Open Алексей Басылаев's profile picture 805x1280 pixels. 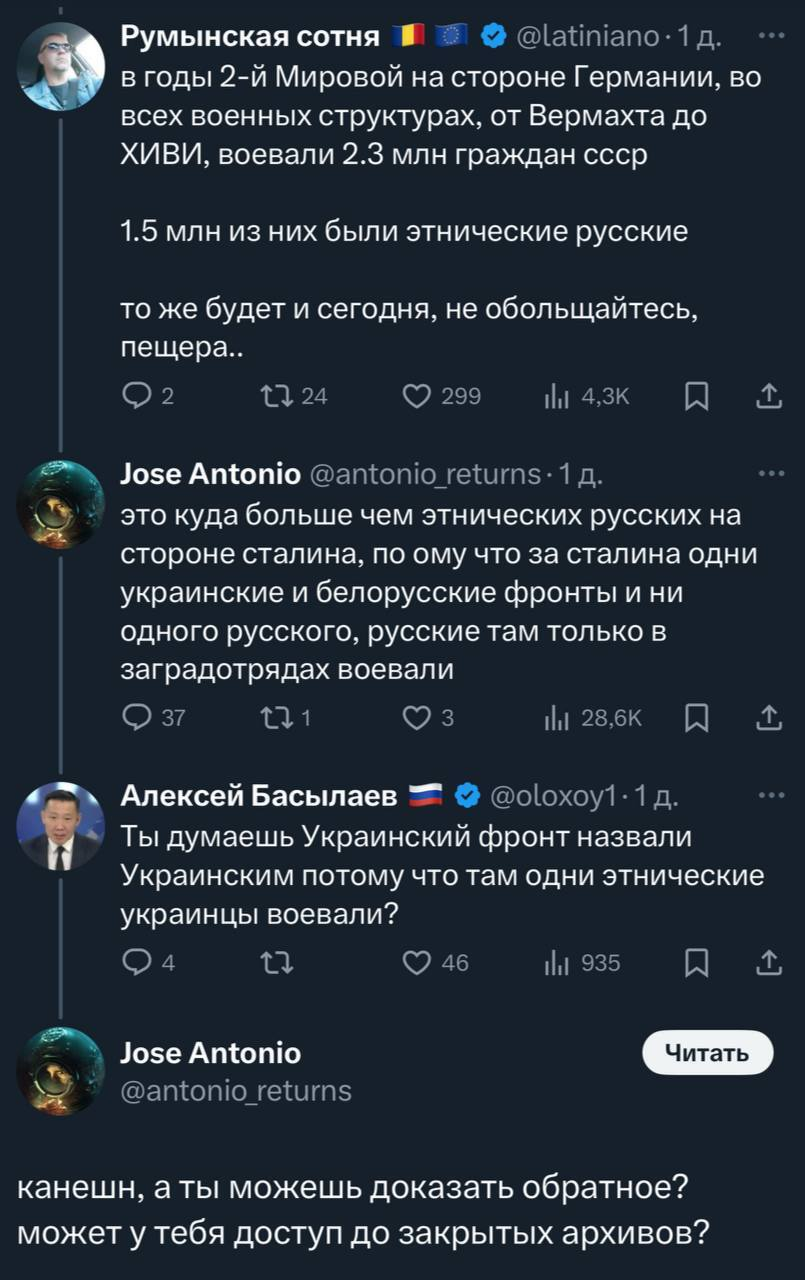click(61, 825)
